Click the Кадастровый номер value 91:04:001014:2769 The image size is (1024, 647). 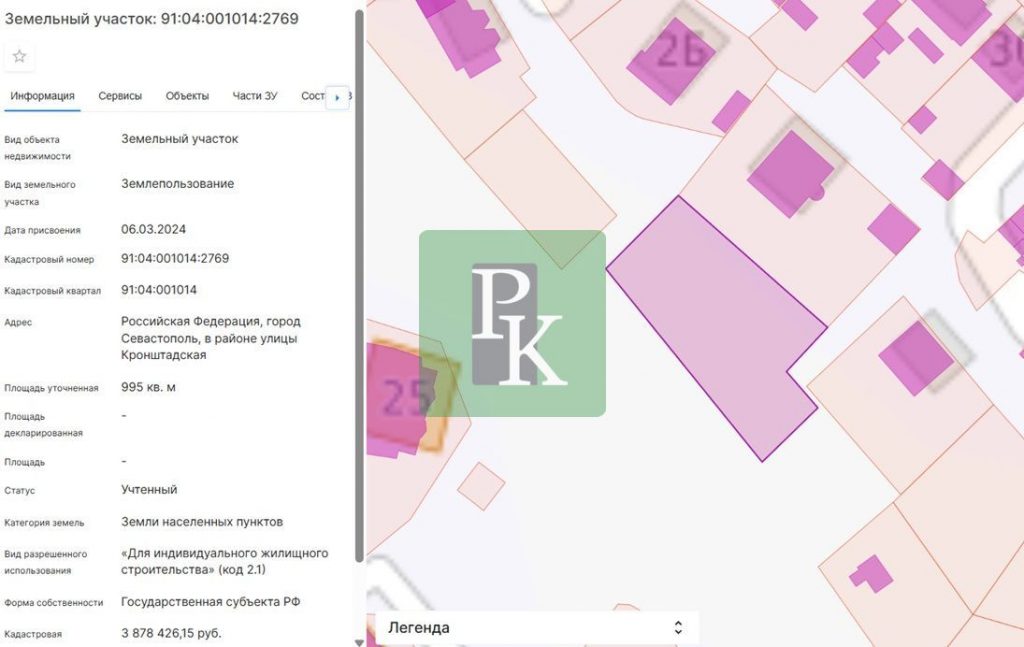[175, 258]
